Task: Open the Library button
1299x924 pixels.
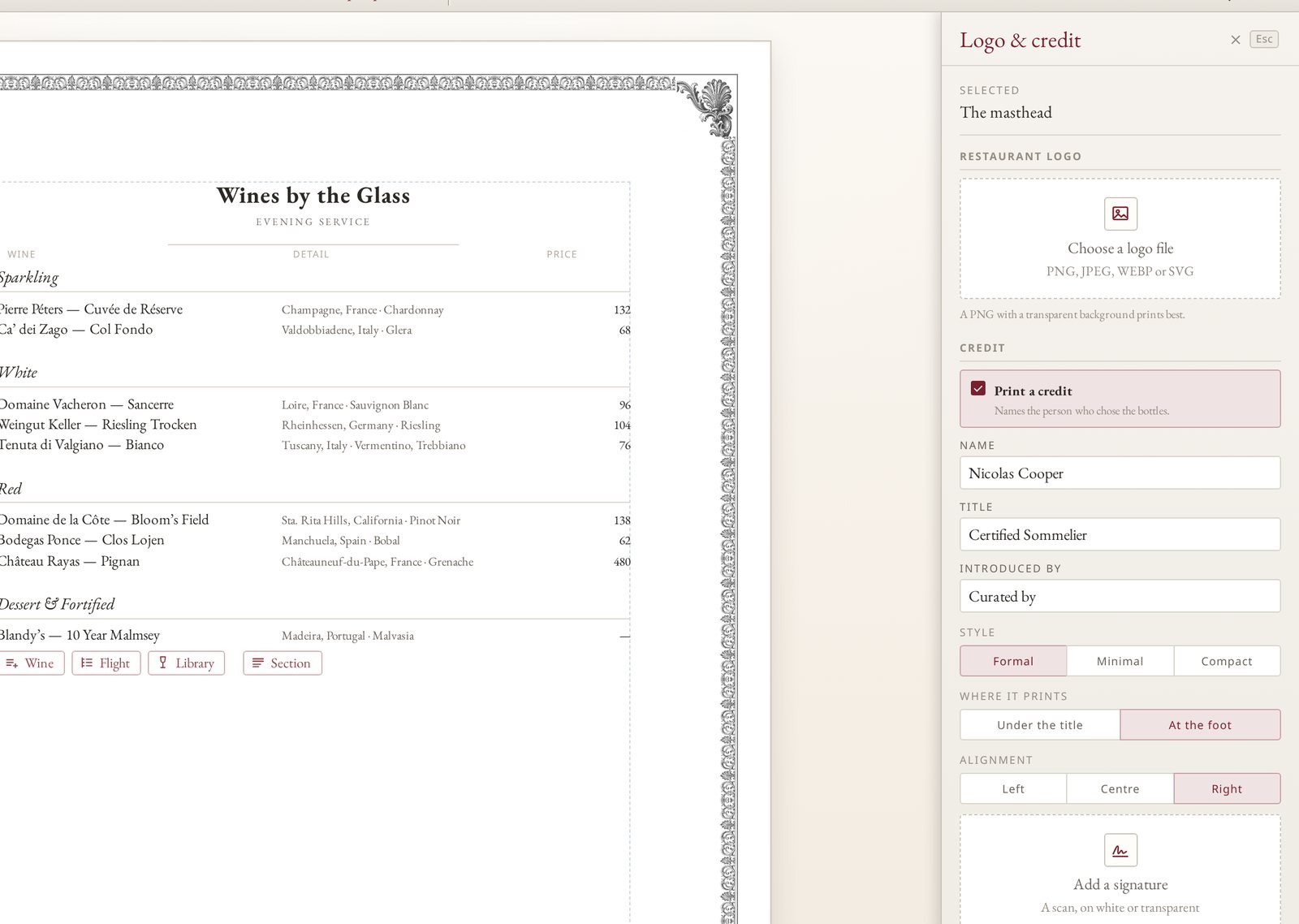Action: (x=187, y=663)
